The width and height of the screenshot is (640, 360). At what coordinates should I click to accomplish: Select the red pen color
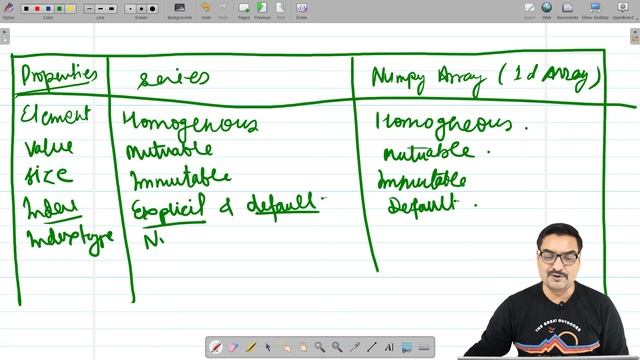(x=37, y=8)
